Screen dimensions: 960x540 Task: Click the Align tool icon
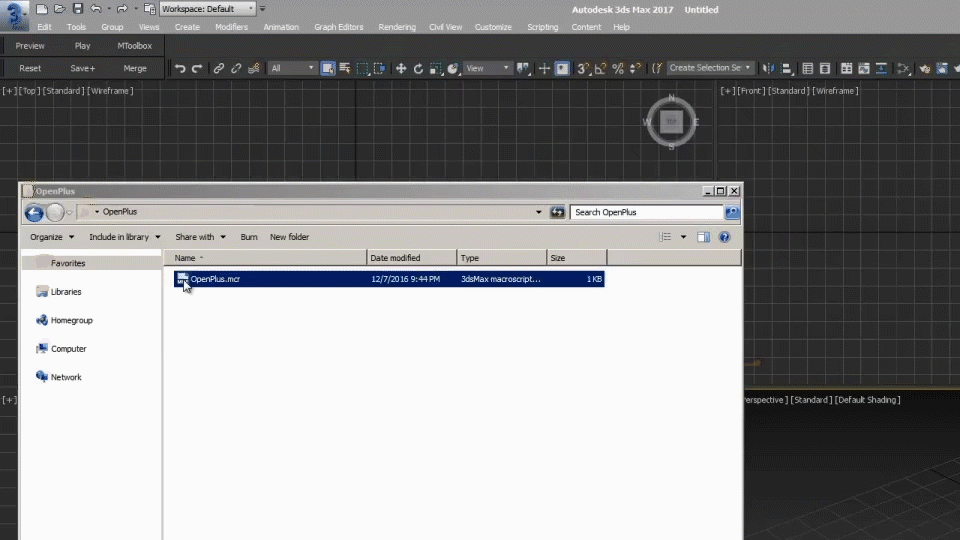[x=786, y=69]
